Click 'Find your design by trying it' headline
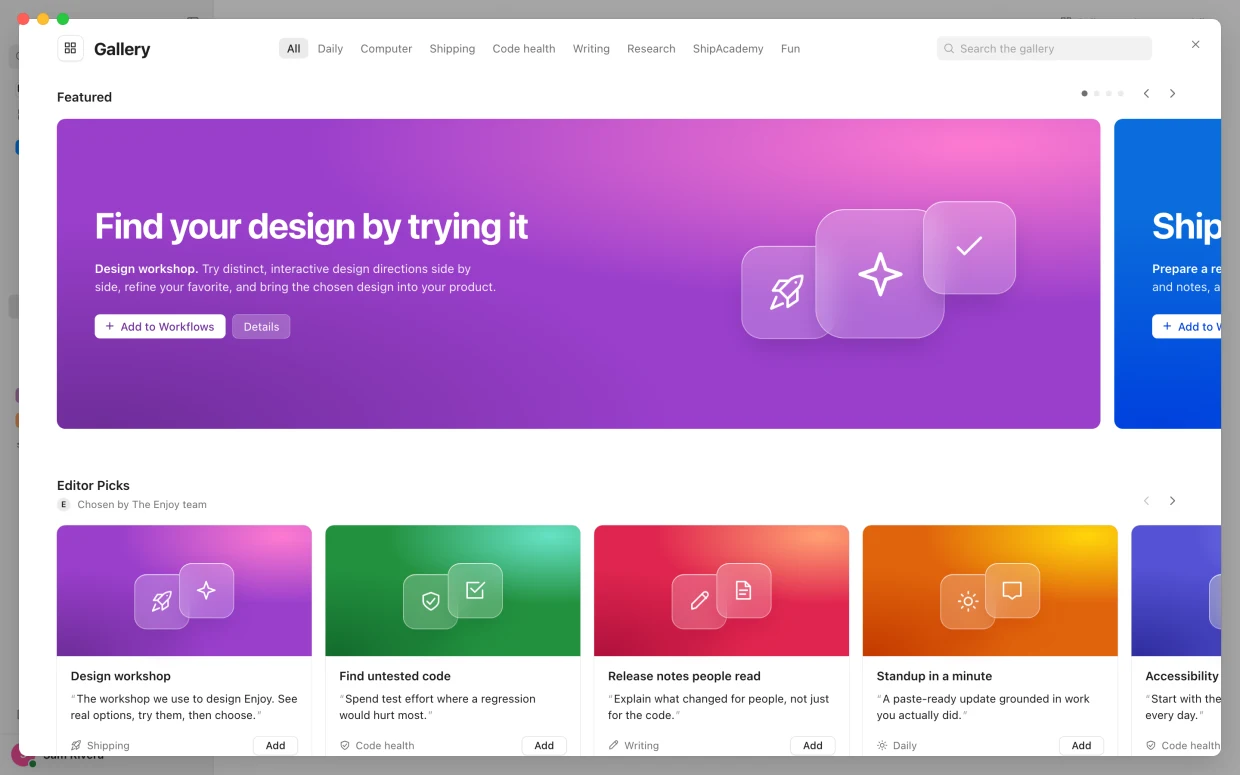 pos(311,227)
